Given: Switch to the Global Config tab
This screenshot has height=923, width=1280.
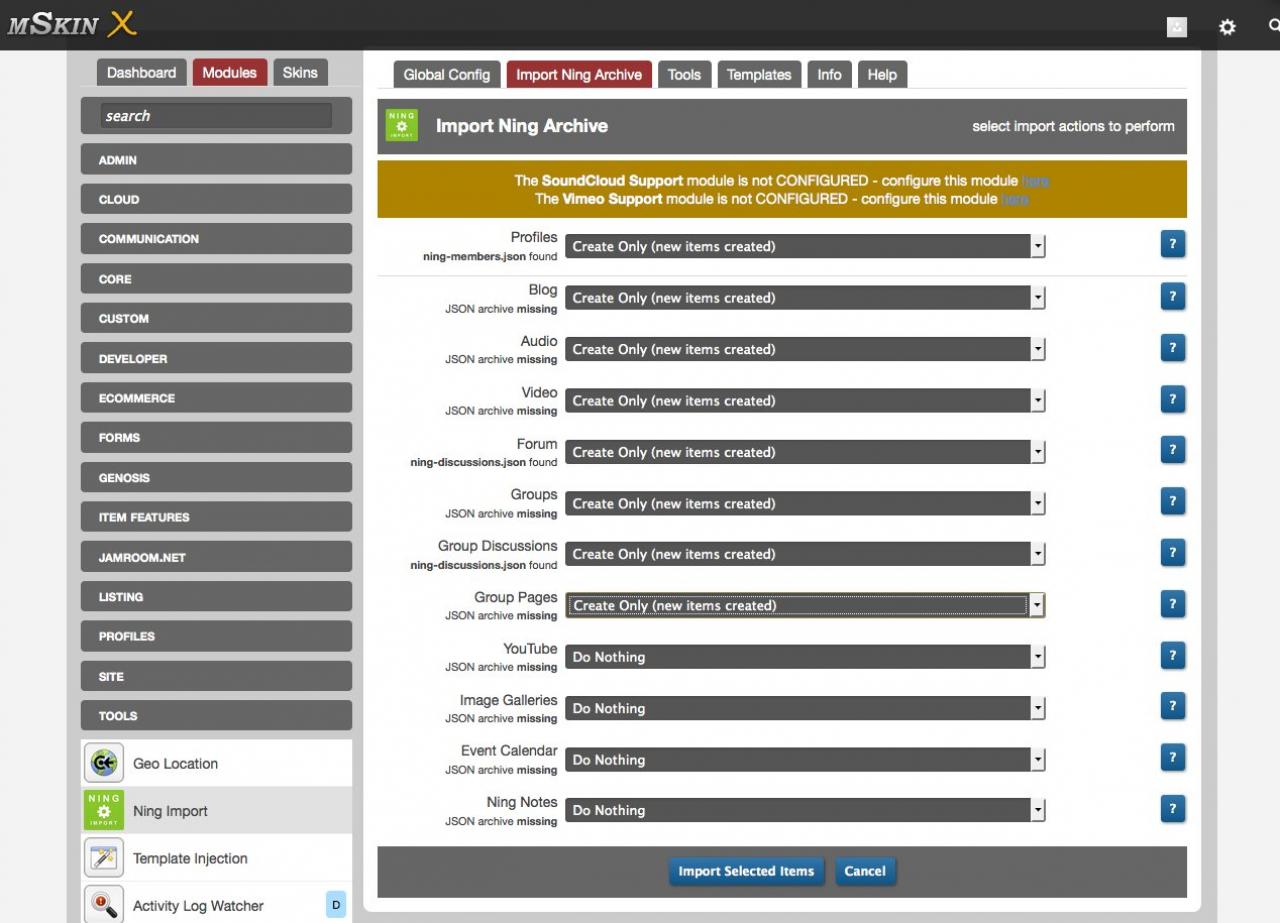Looking at the screenshot, I should pos(447,75).
